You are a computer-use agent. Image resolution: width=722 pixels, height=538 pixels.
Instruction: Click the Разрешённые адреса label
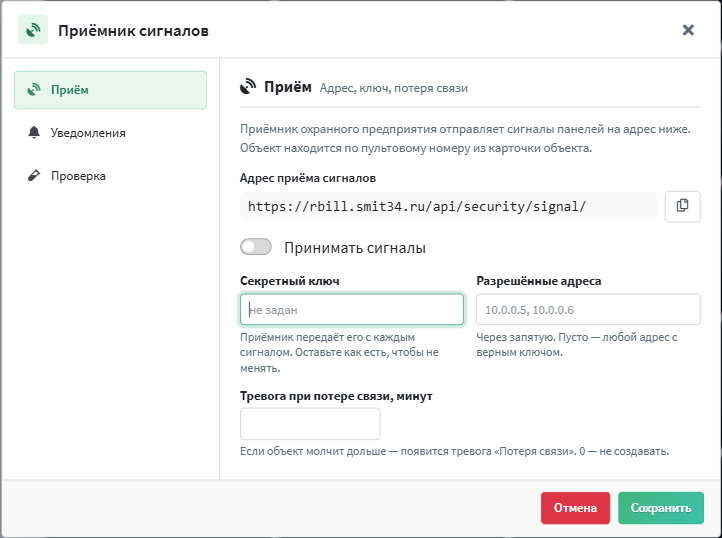pos(539,281)
